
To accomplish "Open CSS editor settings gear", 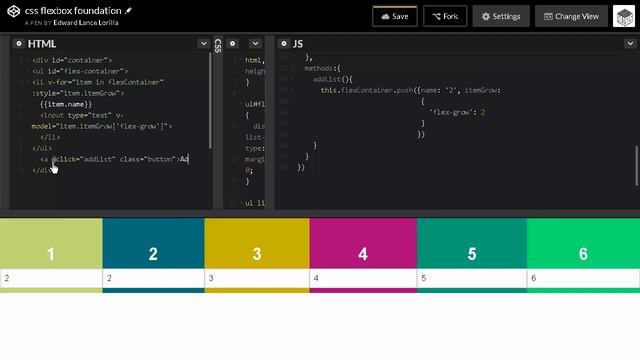I will coord(232,43).
